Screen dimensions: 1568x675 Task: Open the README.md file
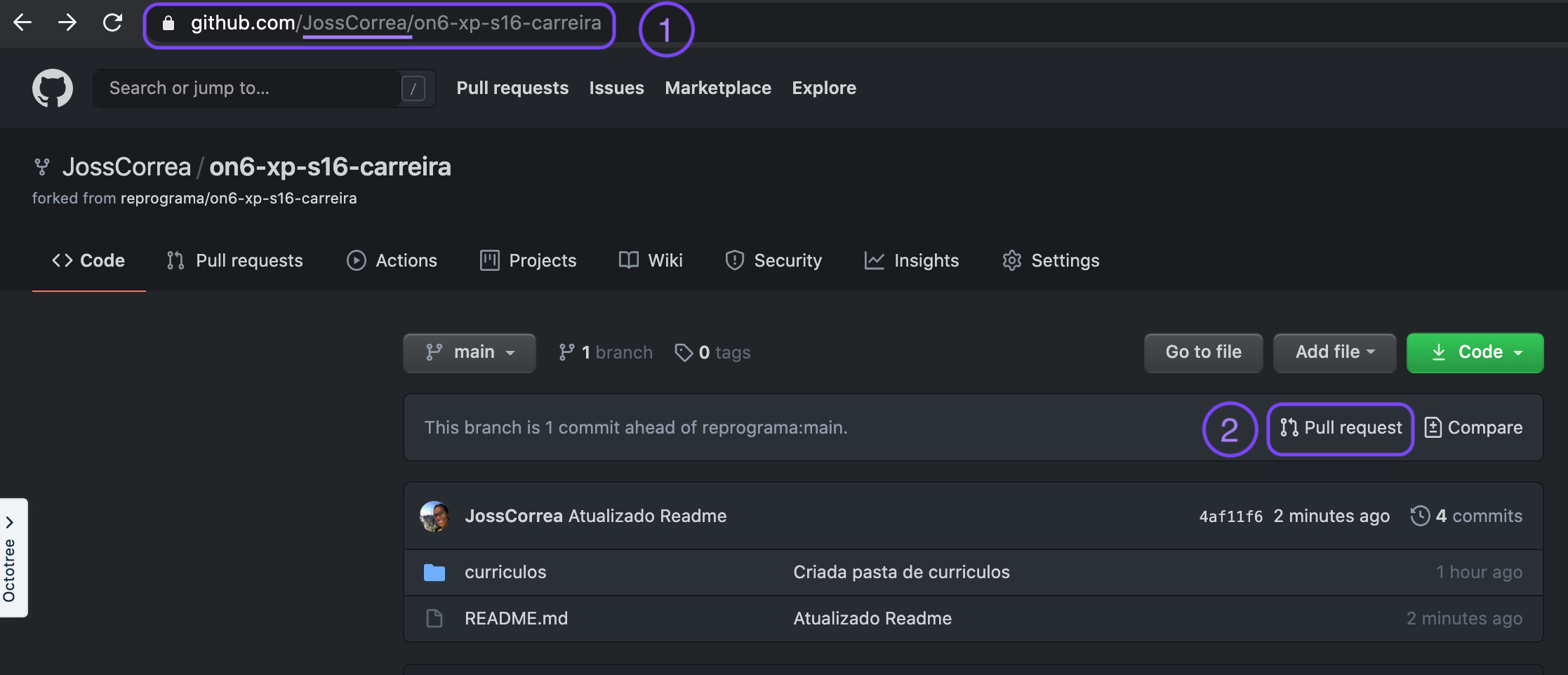(516, 619)
